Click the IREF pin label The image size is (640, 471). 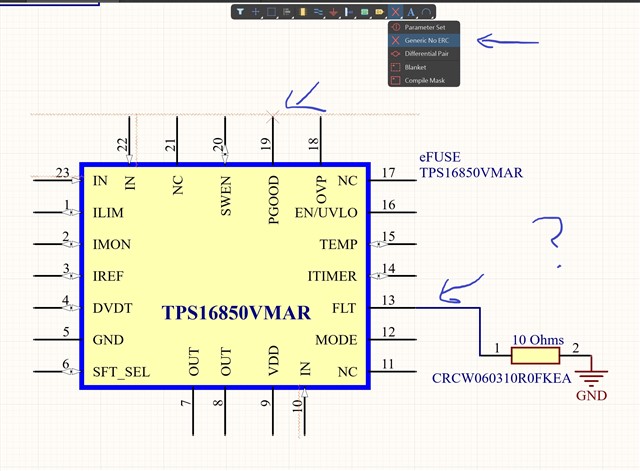pyautogui.click(x=108, y=276)
